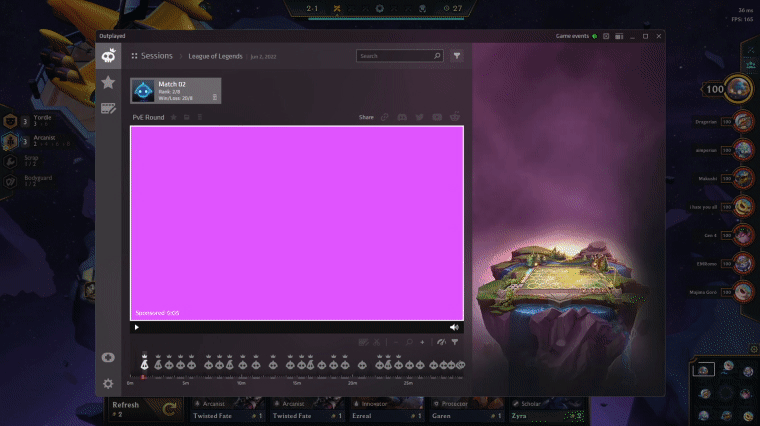
Task: Switch layout via title bar panel icon
Action: click(x=619, y=36)
